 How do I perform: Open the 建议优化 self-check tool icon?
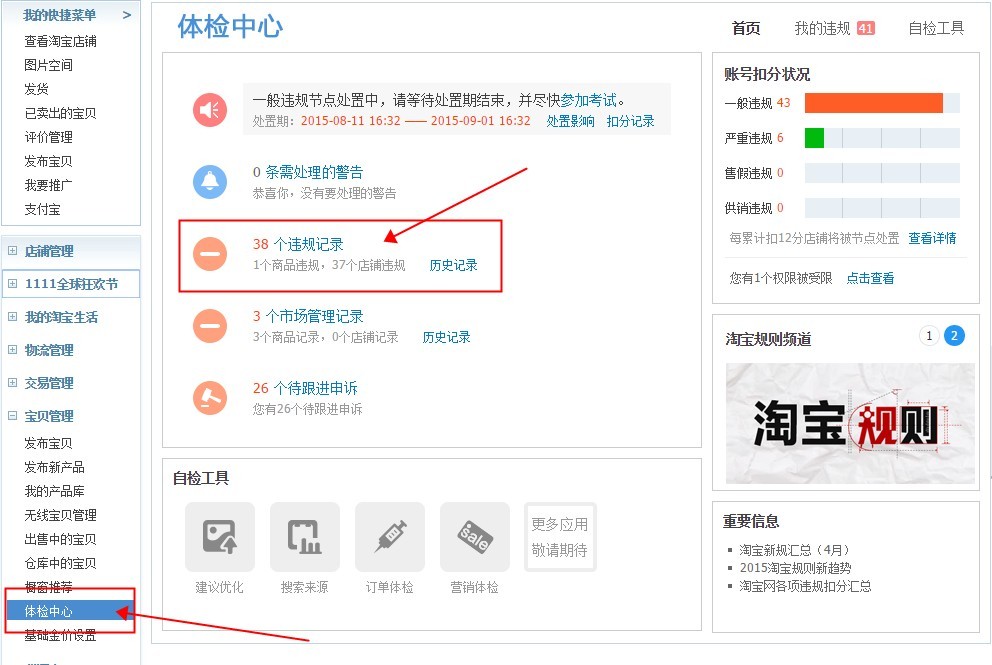tap(220, 537)
